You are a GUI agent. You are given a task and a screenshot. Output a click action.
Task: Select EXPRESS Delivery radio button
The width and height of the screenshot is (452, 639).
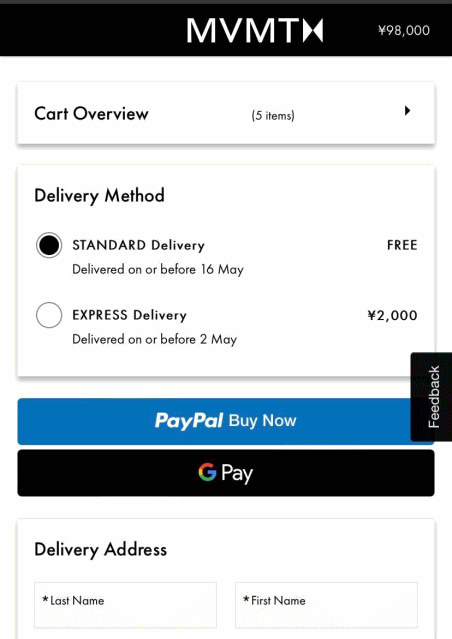(49, 315)
